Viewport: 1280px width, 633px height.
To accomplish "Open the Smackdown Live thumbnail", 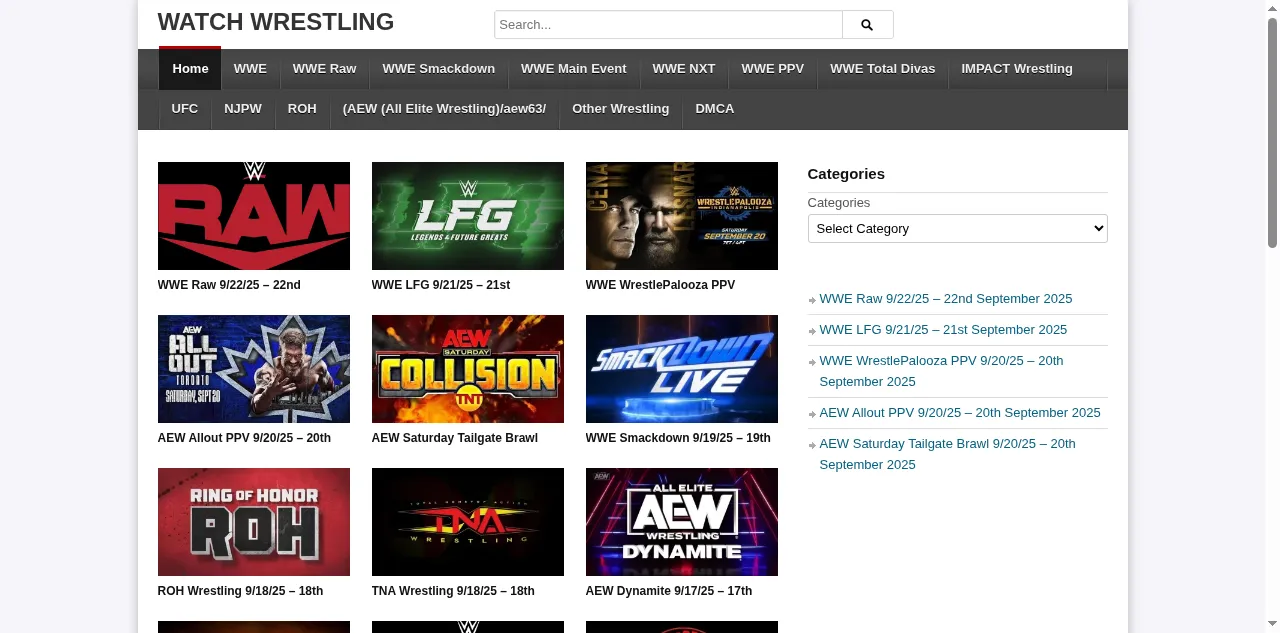I will (682, 369).
